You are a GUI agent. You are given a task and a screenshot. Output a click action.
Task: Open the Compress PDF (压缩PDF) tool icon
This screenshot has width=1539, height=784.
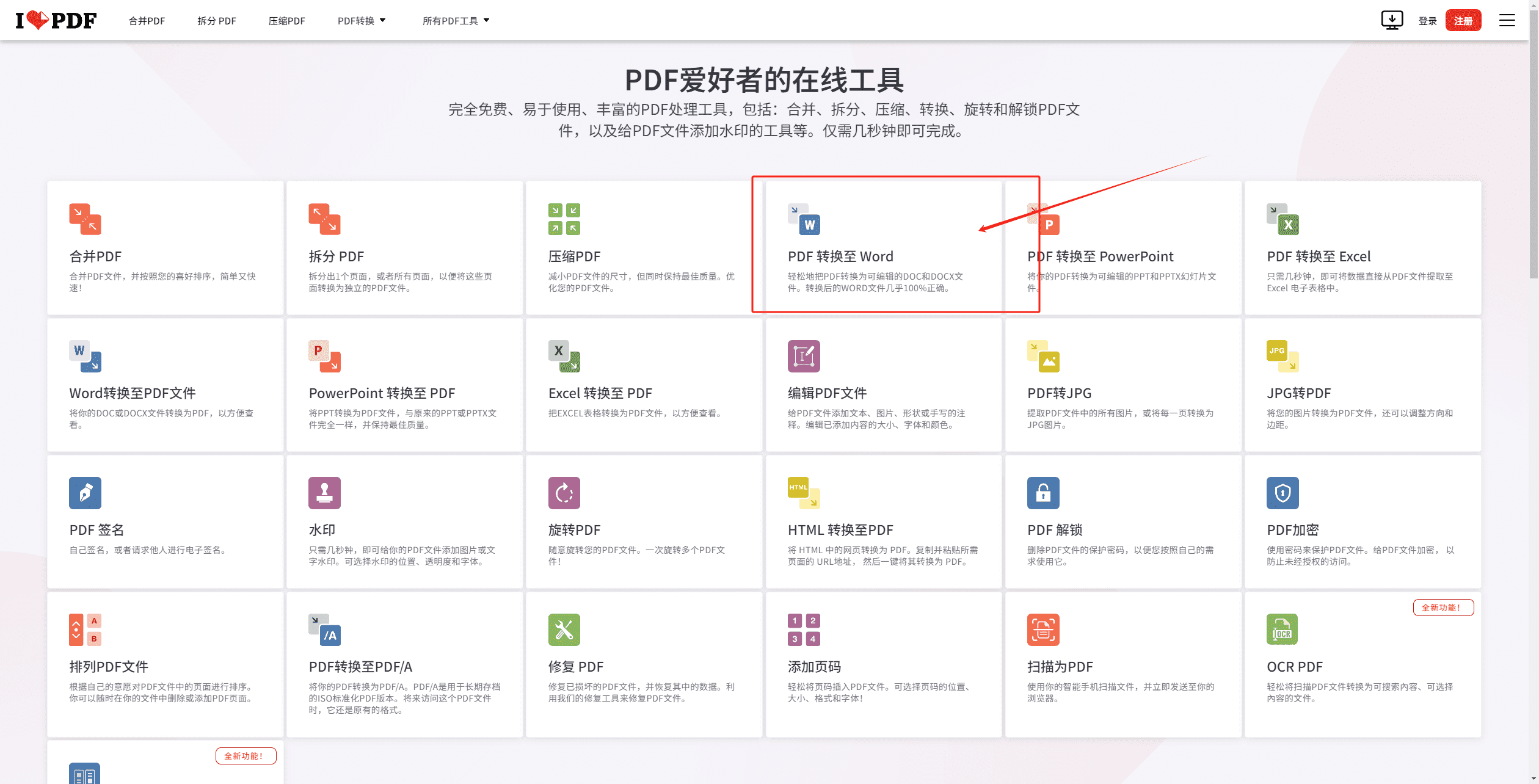pos(564,219)
